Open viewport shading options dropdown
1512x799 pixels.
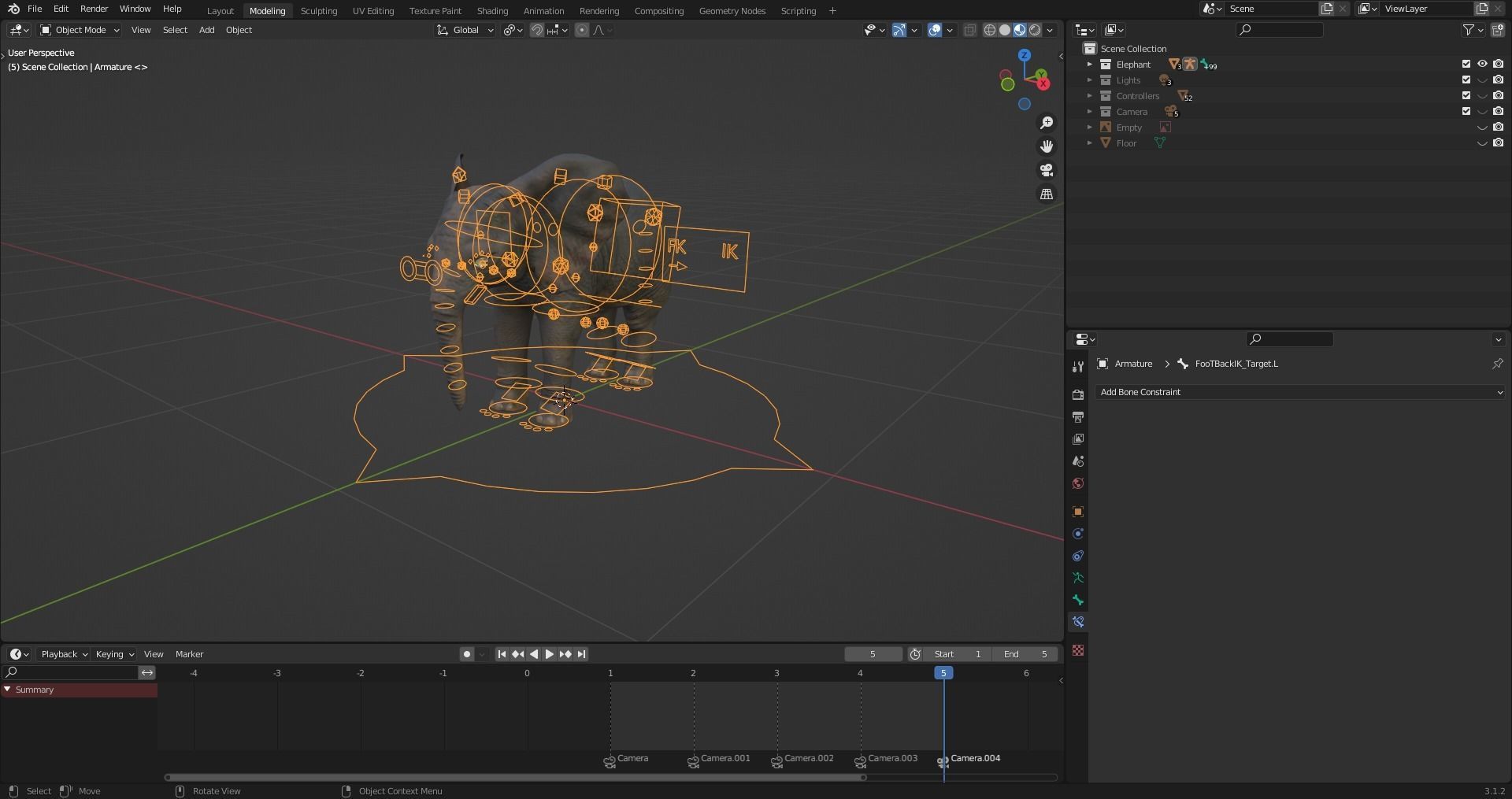[1051, 30]
